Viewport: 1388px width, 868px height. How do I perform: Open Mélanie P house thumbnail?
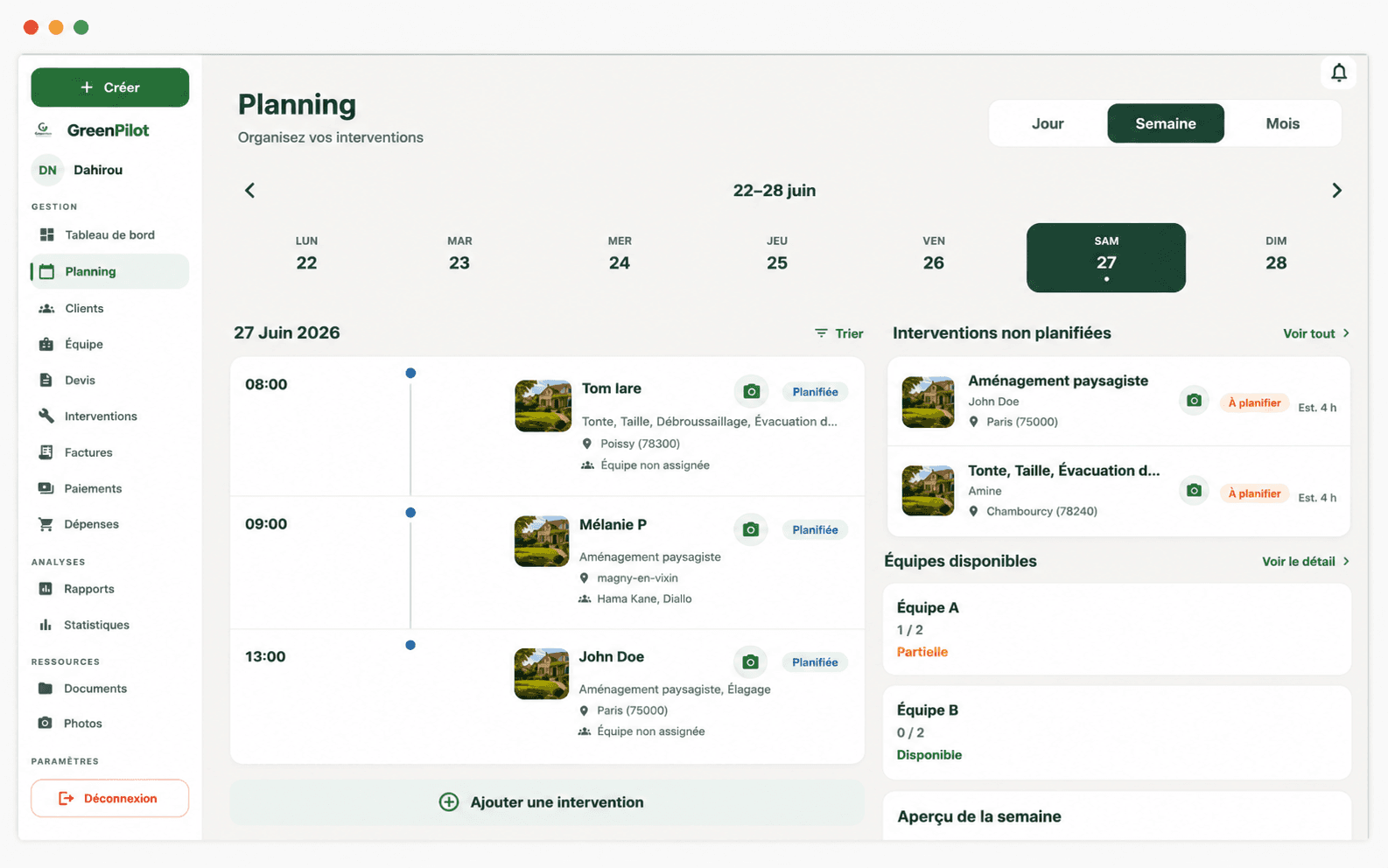tap(542, 541)
